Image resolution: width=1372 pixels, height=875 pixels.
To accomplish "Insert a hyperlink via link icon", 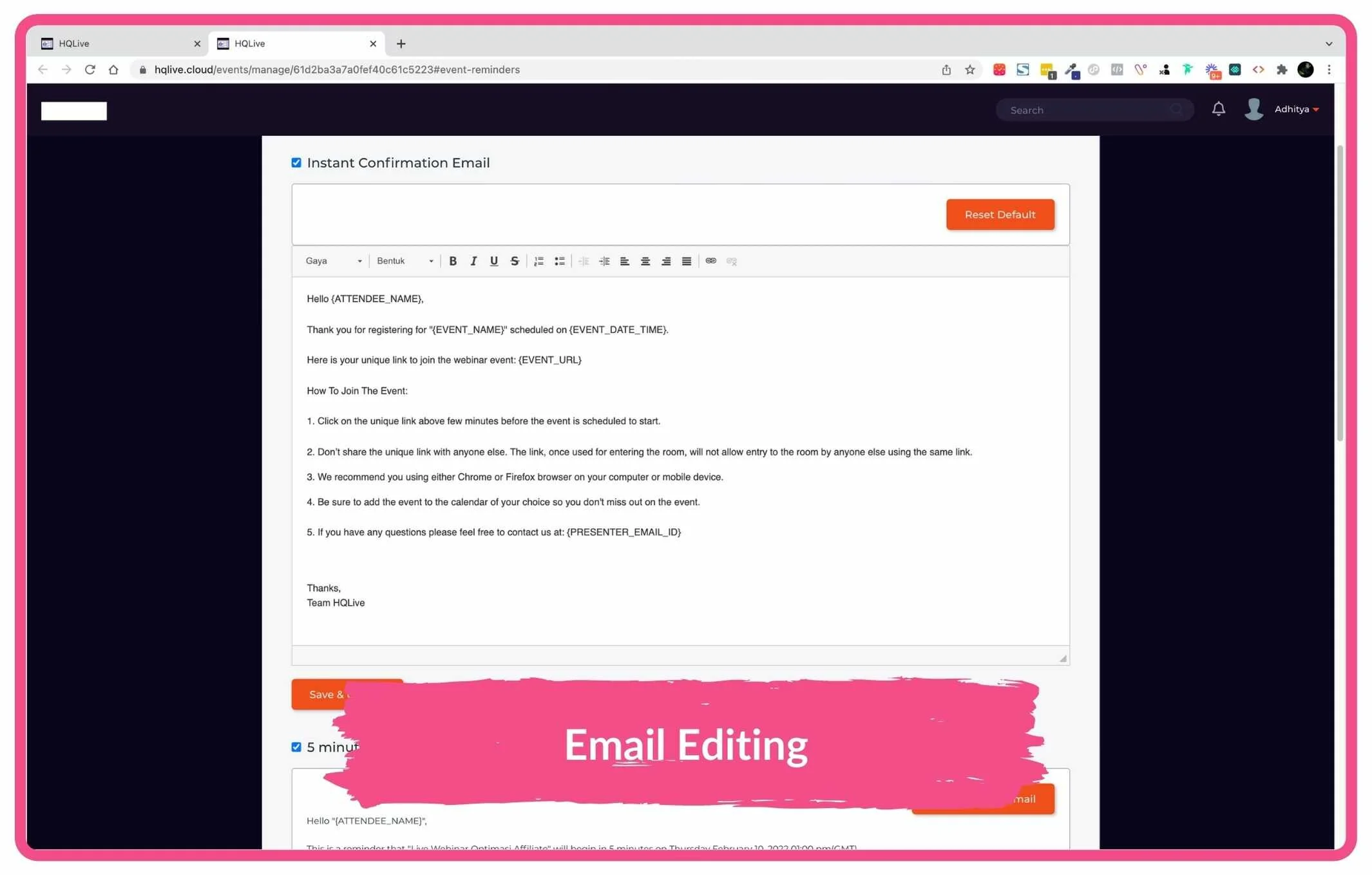I will [x=710, y=261].
